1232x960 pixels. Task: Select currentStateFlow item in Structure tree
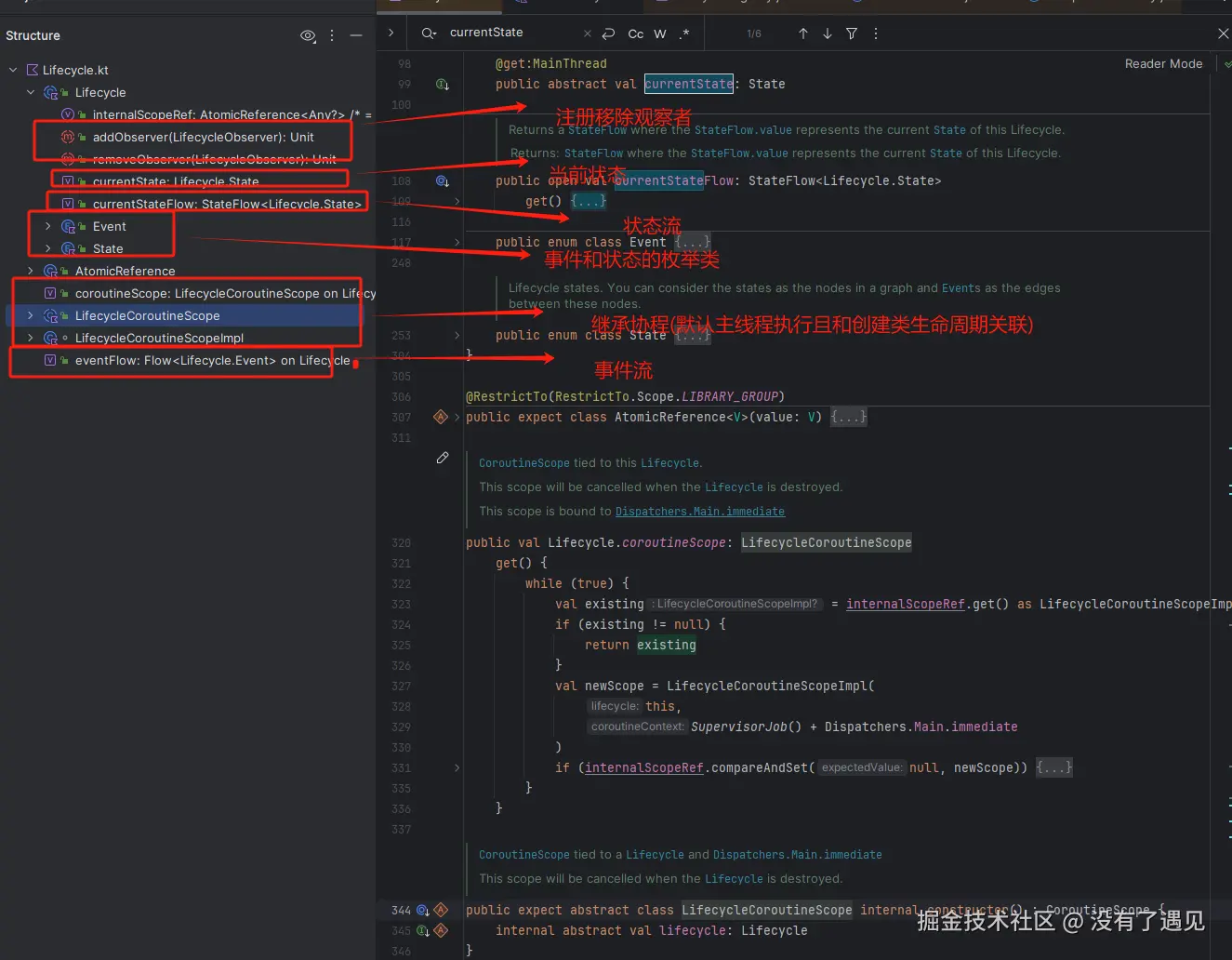[227, 204]
